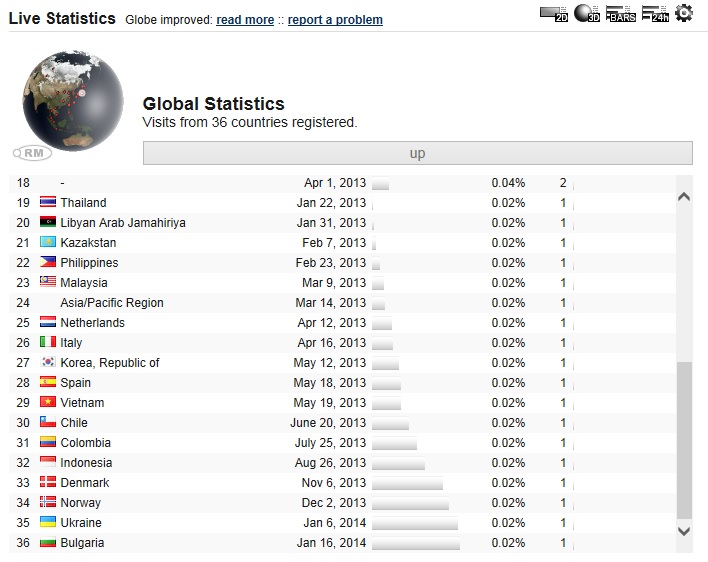Switch to the 3D globe view
The image size is (708, 562).
point(588,14)
